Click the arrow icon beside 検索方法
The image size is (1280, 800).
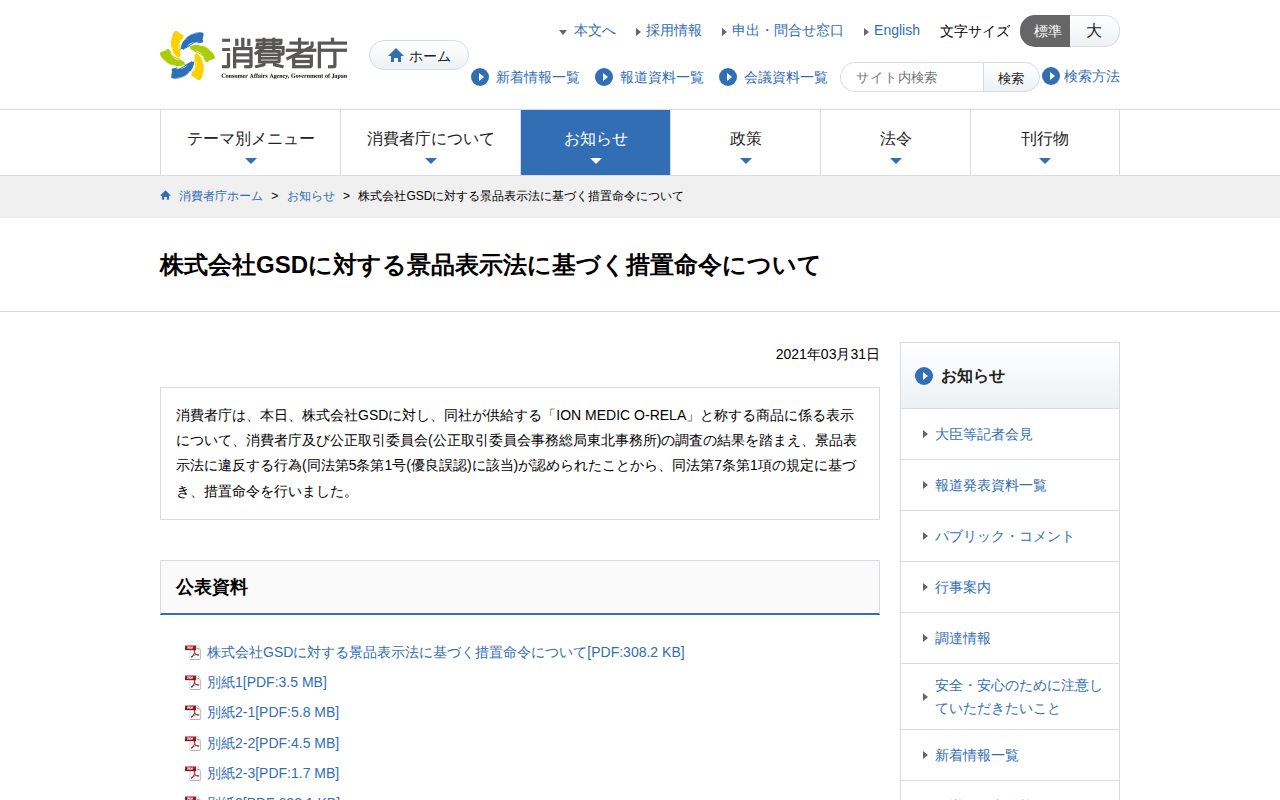point(1051,76)
